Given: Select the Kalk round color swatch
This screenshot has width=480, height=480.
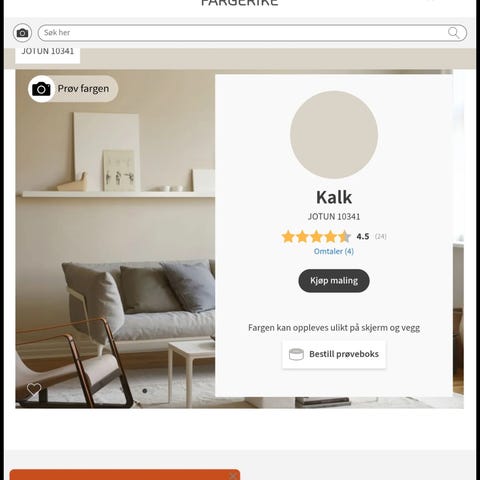Looking at the screenshot, I should (334, 135).
